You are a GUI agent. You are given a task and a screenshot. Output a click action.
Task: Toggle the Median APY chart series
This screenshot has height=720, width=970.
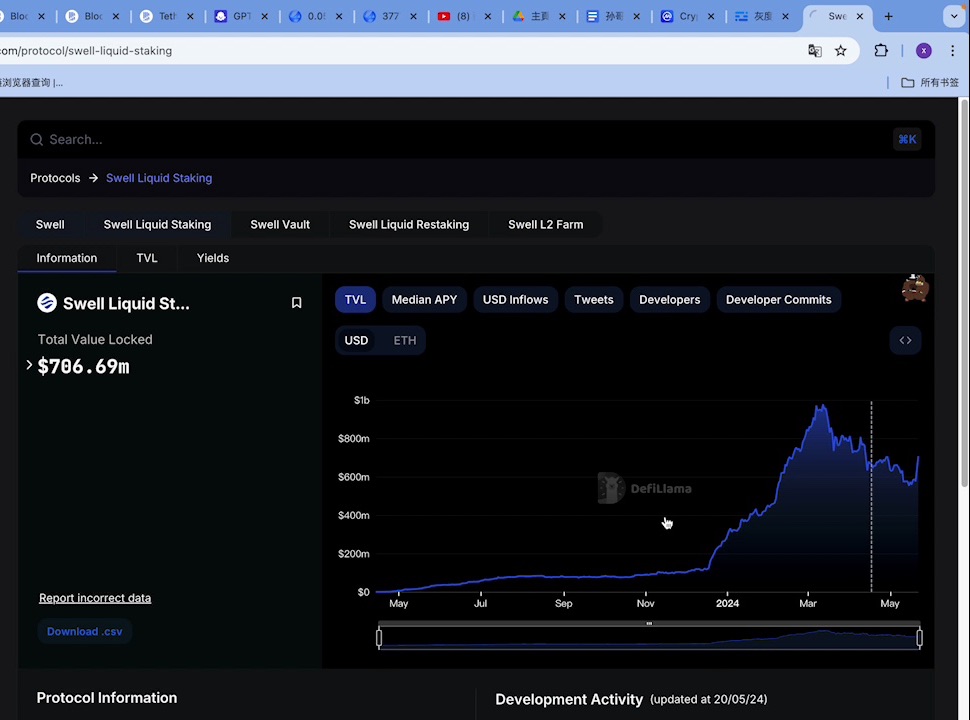[x=424, y=299]
